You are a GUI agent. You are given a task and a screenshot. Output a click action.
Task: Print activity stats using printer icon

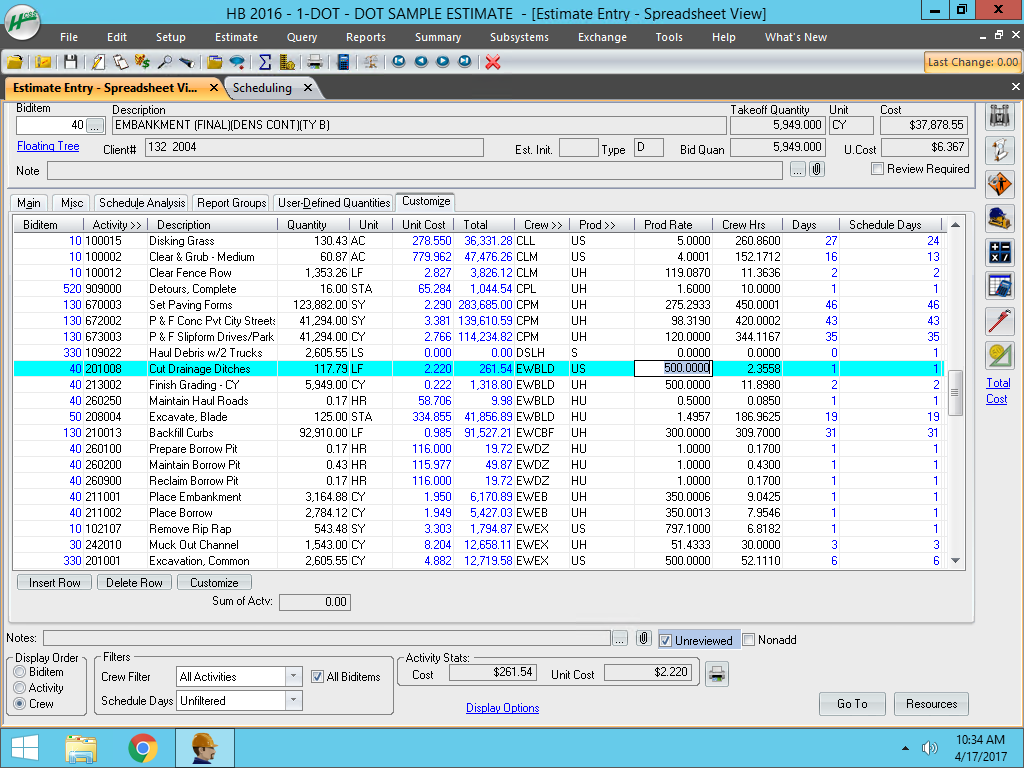[716, 673]
